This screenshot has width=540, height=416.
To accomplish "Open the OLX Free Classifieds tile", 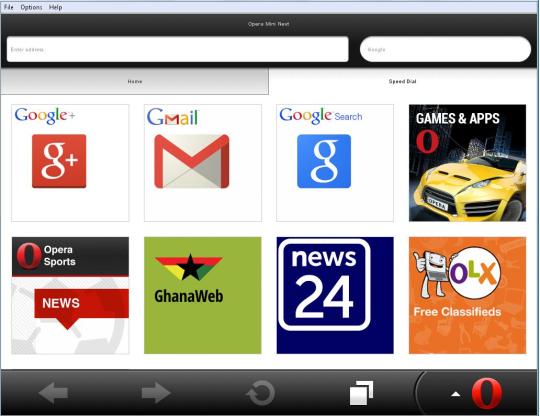I will point(467,295).
